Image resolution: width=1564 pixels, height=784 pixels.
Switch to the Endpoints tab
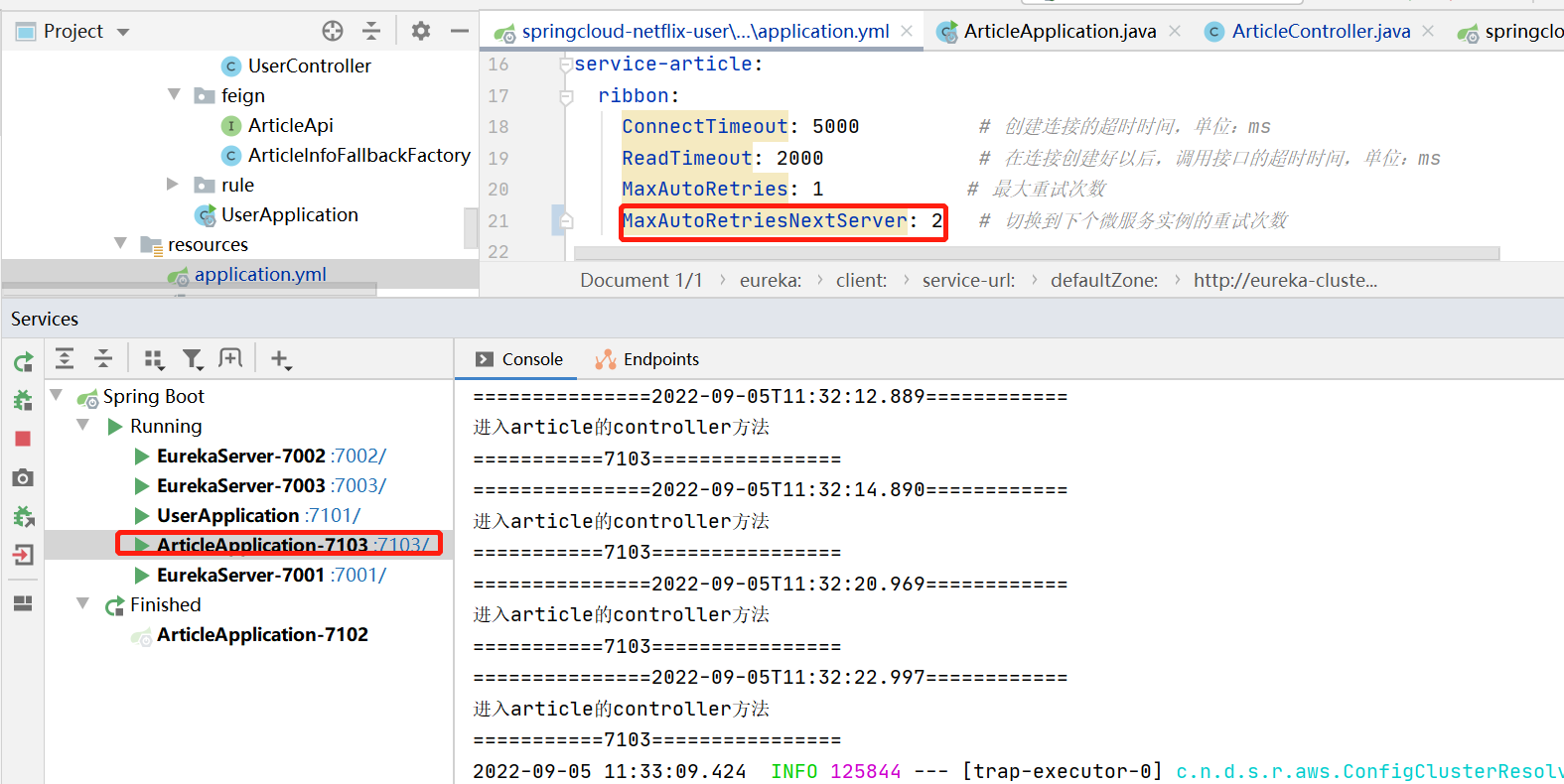[x=647, y=359]
